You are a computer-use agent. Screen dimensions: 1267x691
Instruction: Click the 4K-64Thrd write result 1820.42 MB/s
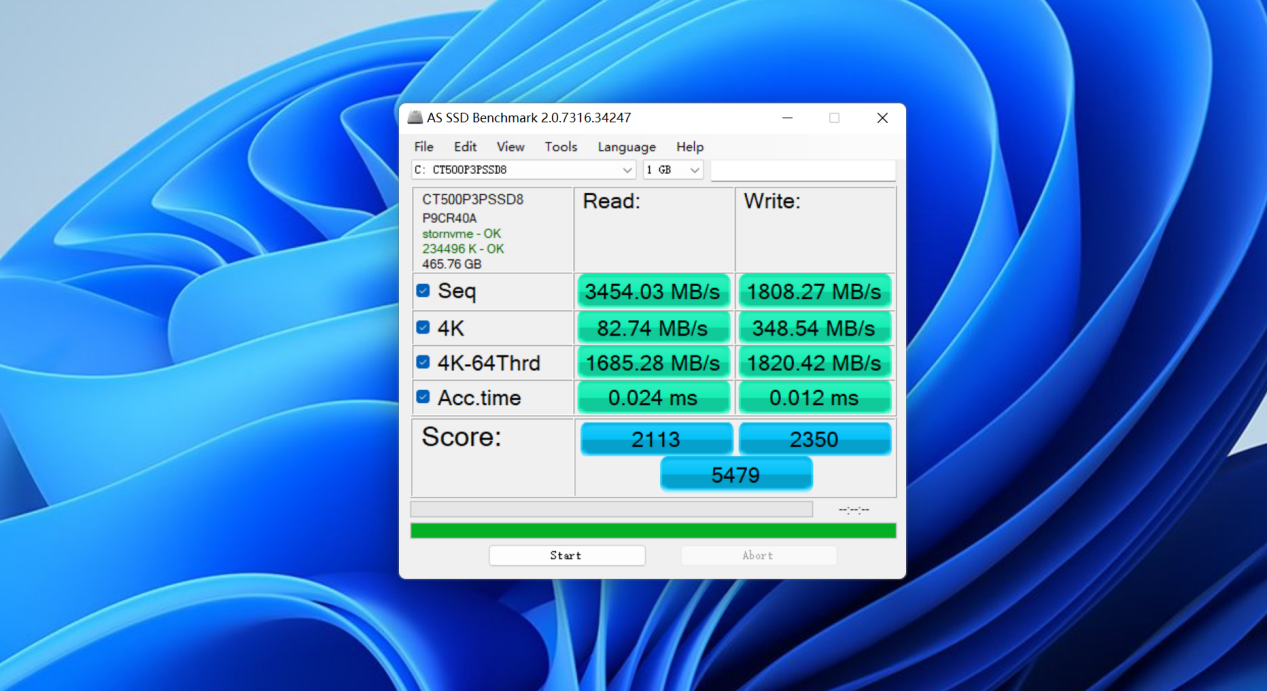pos(814,362)
